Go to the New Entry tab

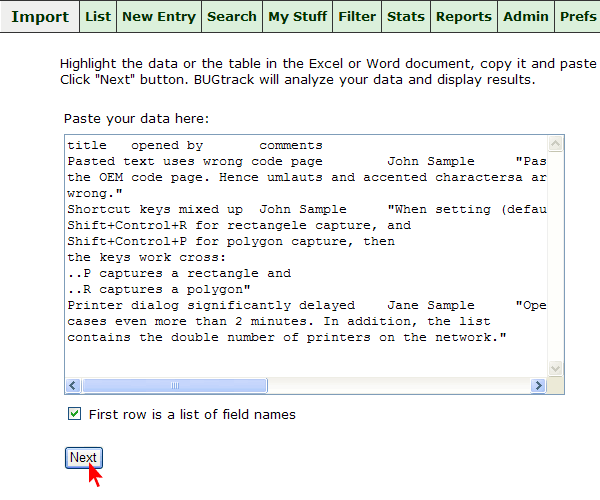pos(158,17)
